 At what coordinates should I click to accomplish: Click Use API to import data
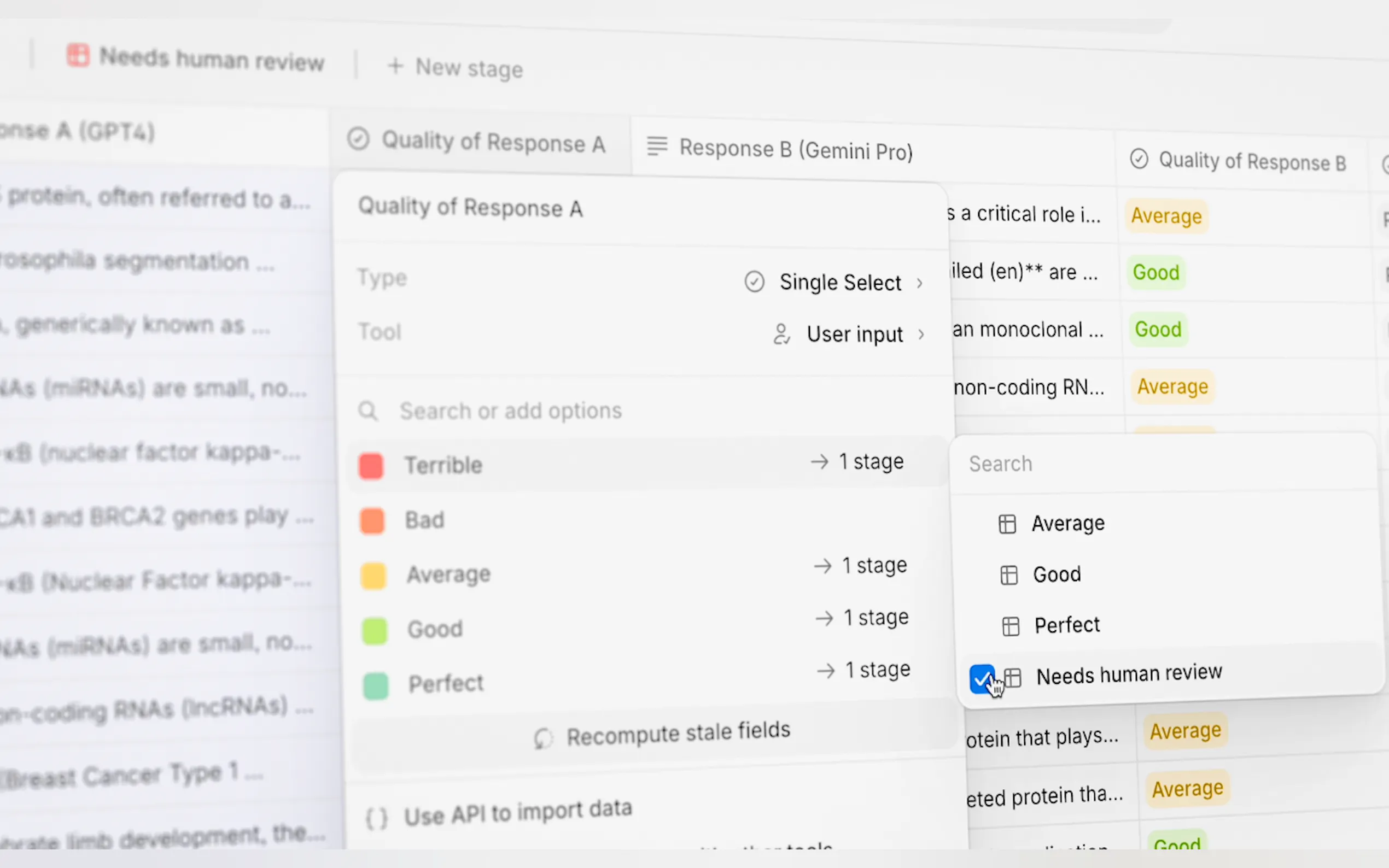[x=517, y=812]
